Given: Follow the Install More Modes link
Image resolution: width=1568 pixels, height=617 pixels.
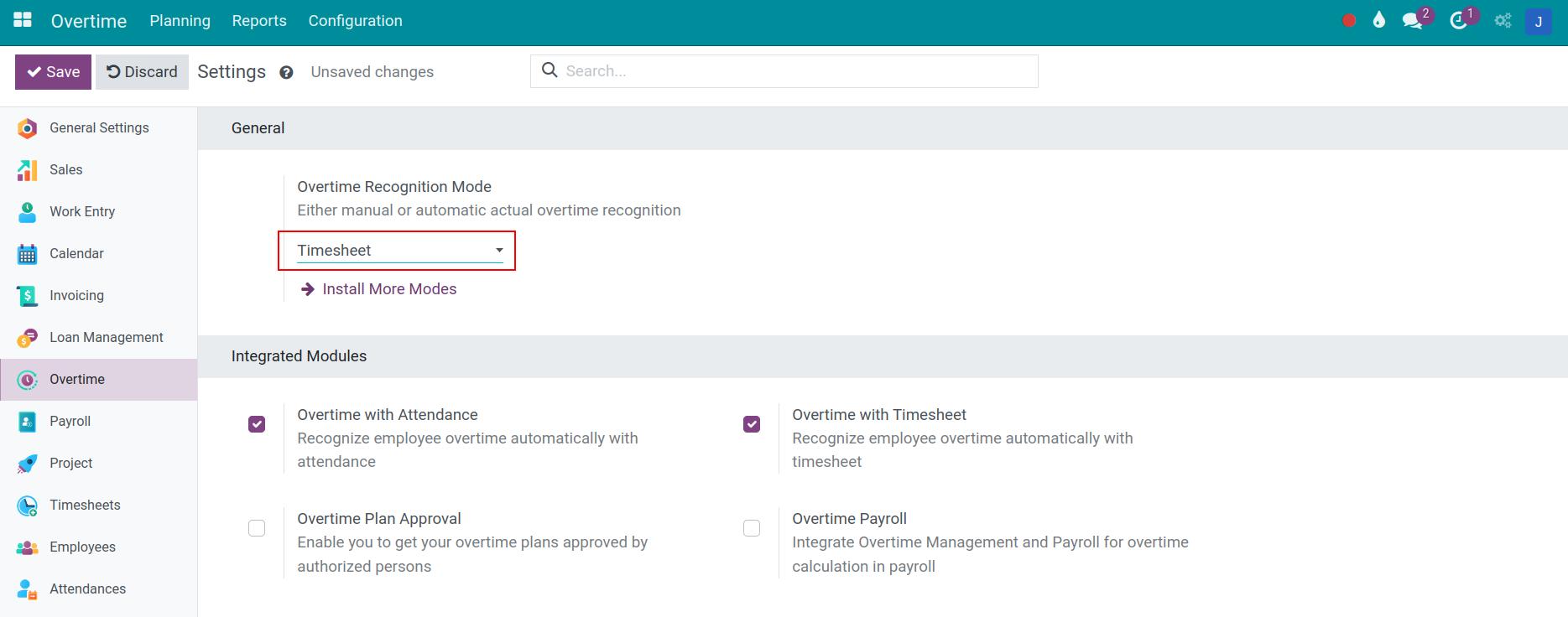Looking at the screenshot, I should (x=378, y=289).
